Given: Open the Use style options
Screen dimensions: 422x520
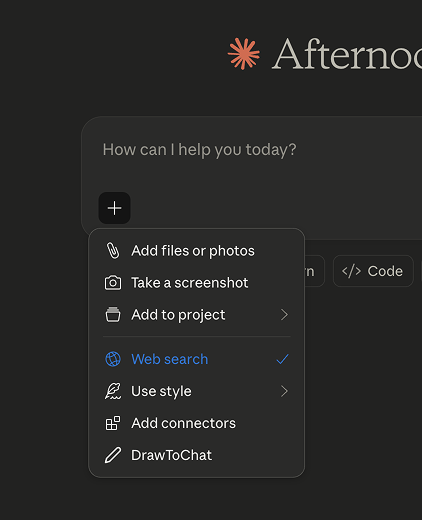Looking at the screenshot, I should pos(197,391).
